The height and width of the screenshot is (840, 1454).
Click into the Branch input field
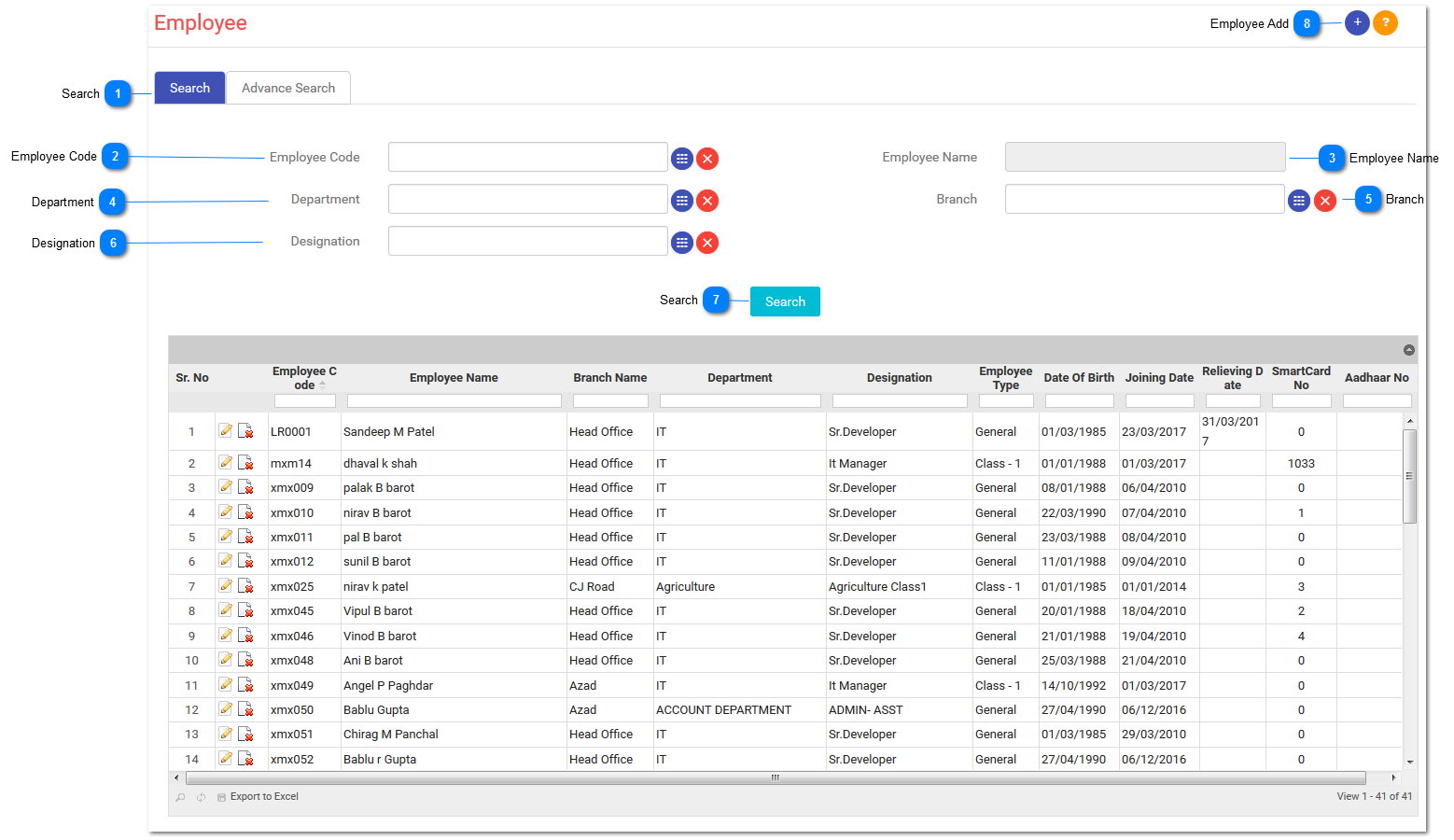click(x=1145, y=199)
